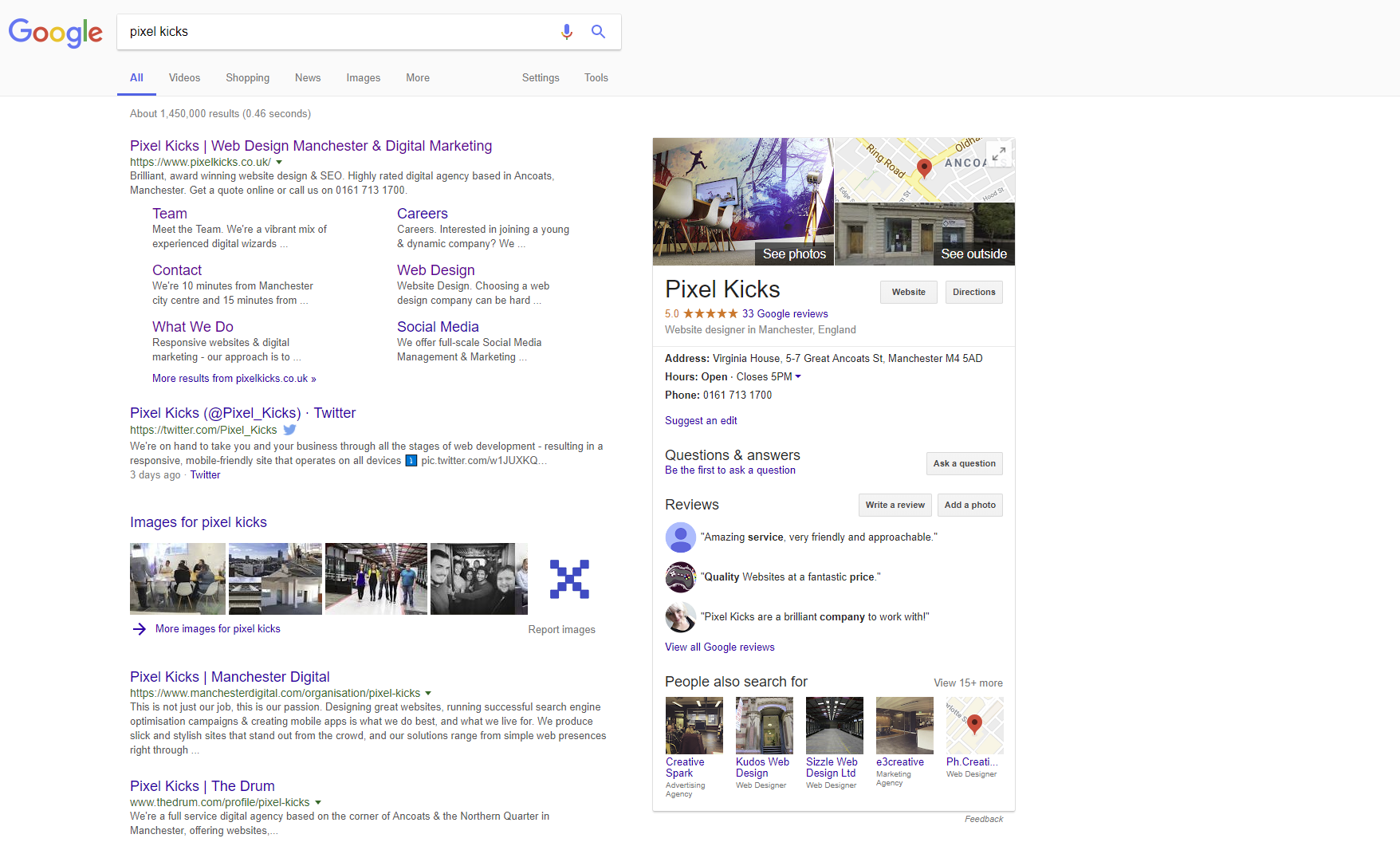Image resolution: width=1400 pixels, height=846 pixels.
Task: Switch to the Videos tab
Action: 184,78
